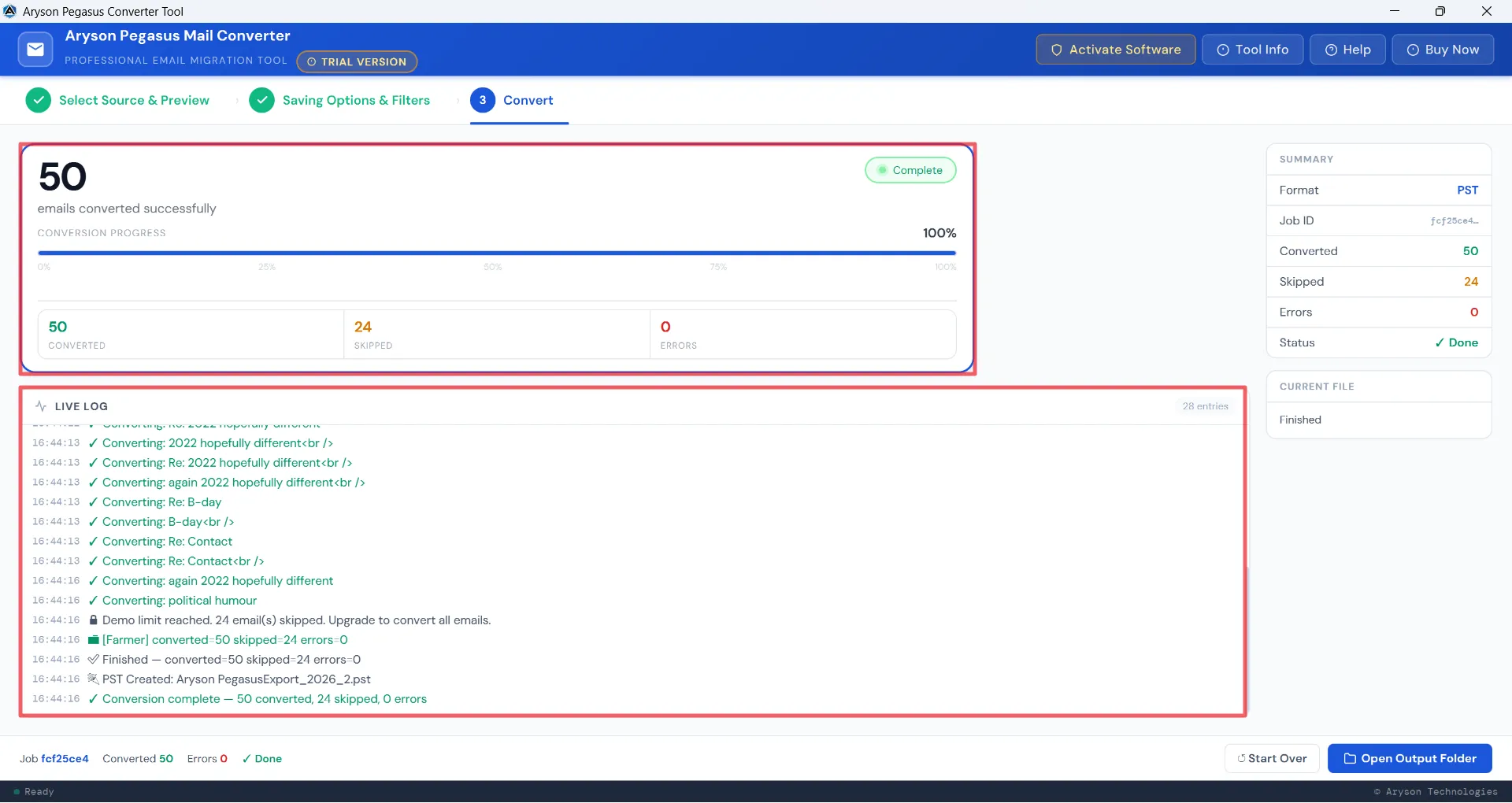1512x803 pixels.
Task: Click the PST format value in Summary
Action: pyautogui.click(x=1467, y=191)
